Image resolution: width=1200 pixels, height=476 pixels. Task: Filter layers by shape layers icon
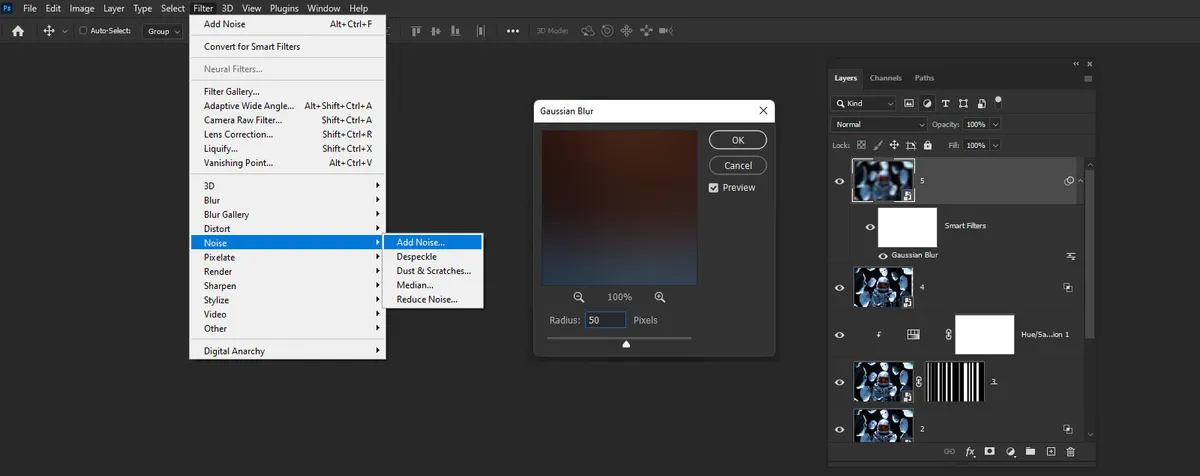963,103
